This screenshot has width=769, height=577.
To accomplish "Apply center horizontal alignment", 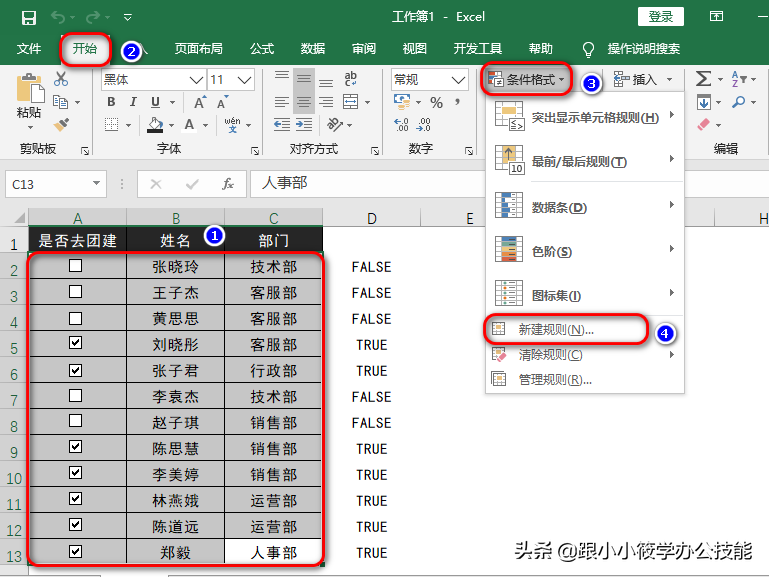I will click(x=304, y=102).
